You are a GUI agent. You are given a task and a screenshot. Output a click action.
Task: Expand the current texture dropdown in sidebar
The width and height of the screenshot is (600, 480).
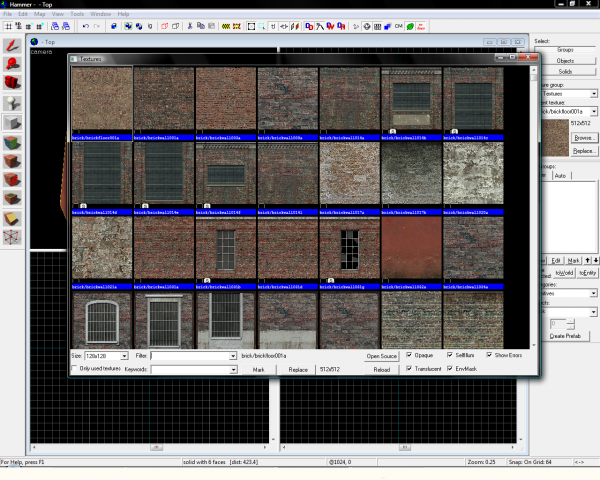(593, 111)
